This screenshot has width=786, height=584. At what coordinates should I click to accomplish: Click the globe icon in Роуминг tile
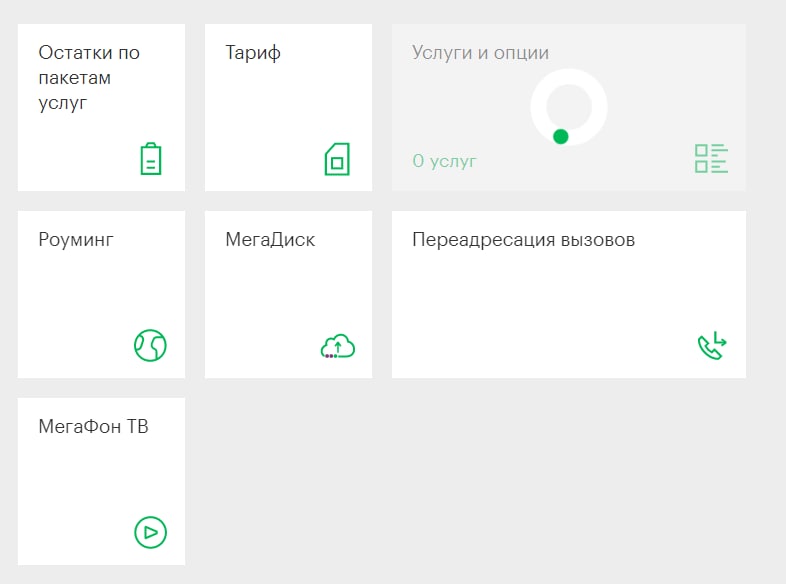click(x=150, y=345)
